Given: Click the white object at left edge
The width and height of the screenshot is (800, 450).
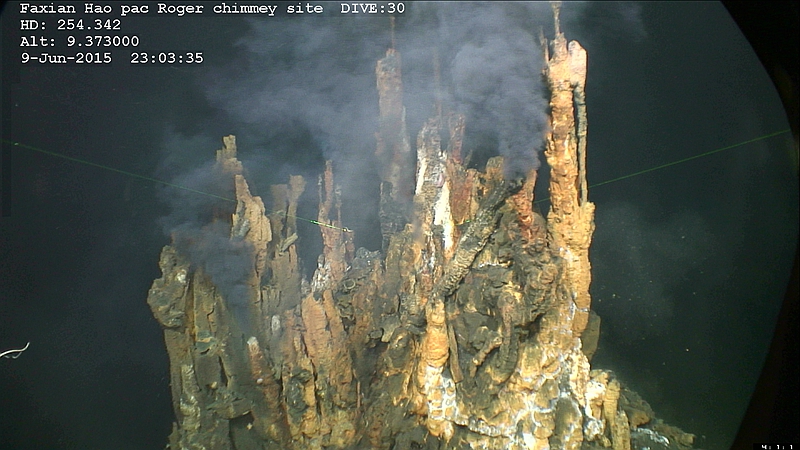Looking at the screenshot, I should click(14, 350).
